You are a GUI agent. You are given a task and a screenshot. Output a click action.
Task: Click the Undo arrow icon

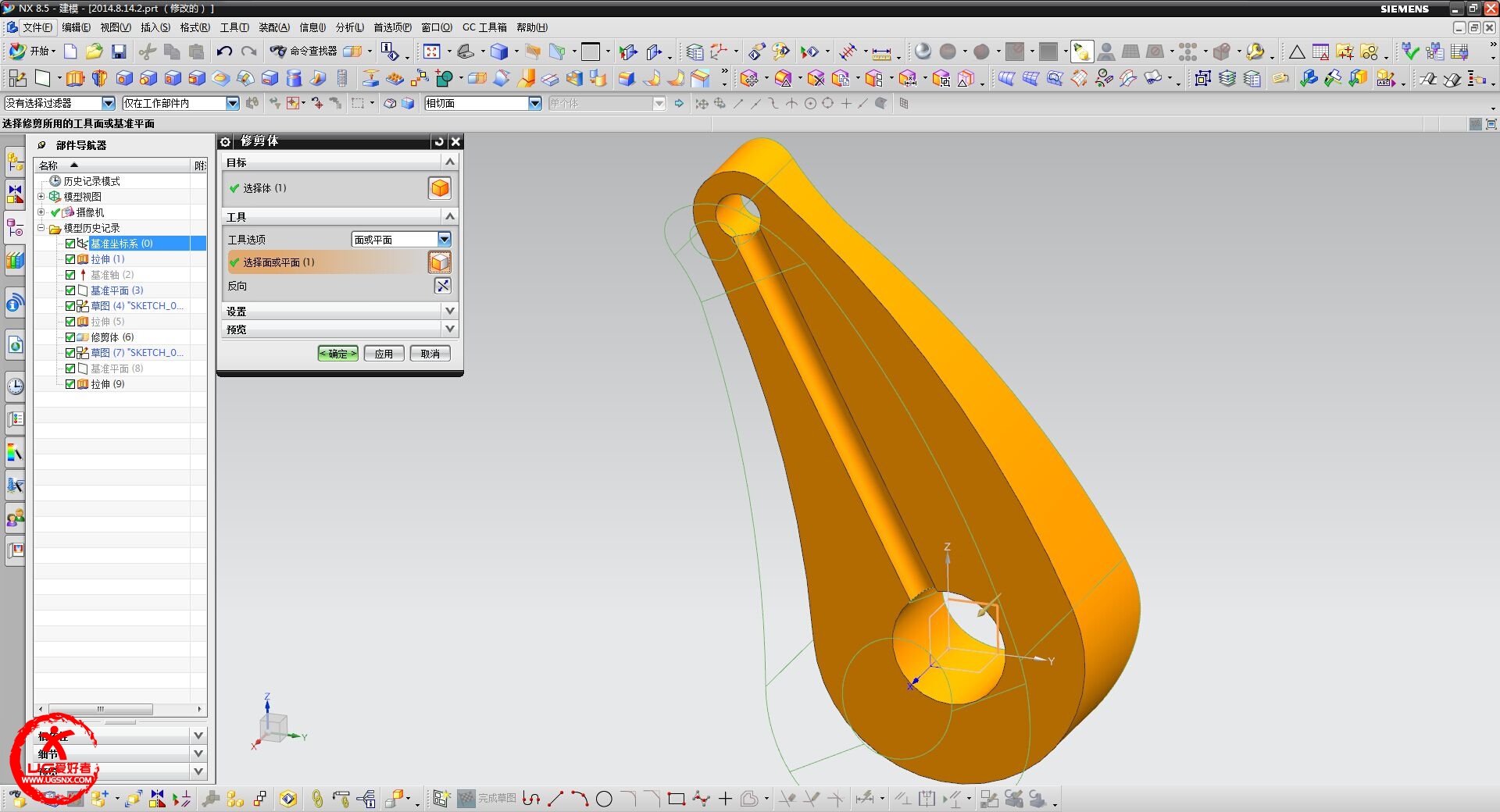point(224,52)
